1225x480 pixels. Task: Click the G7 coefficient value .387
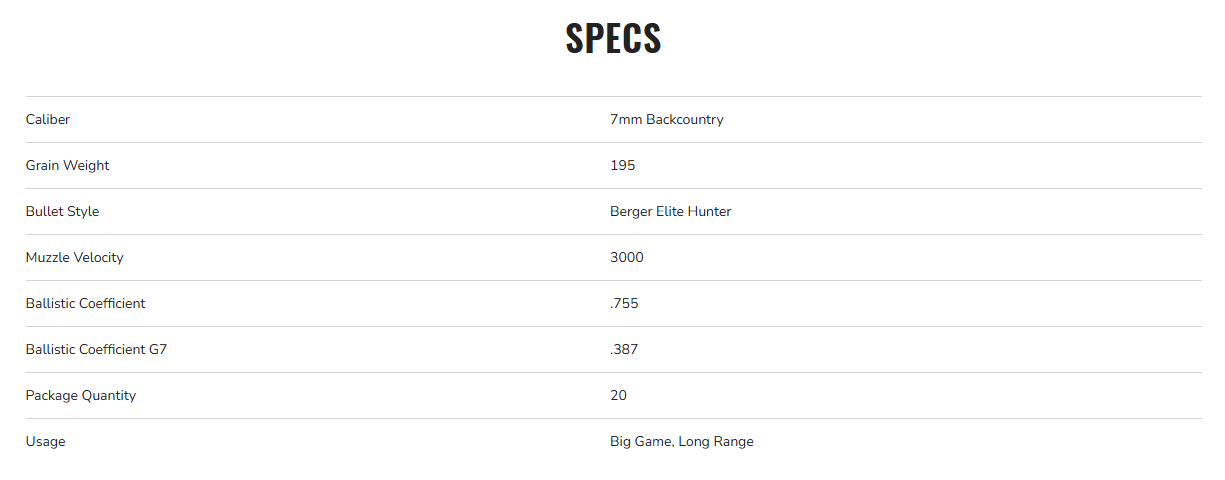[624, 350]
